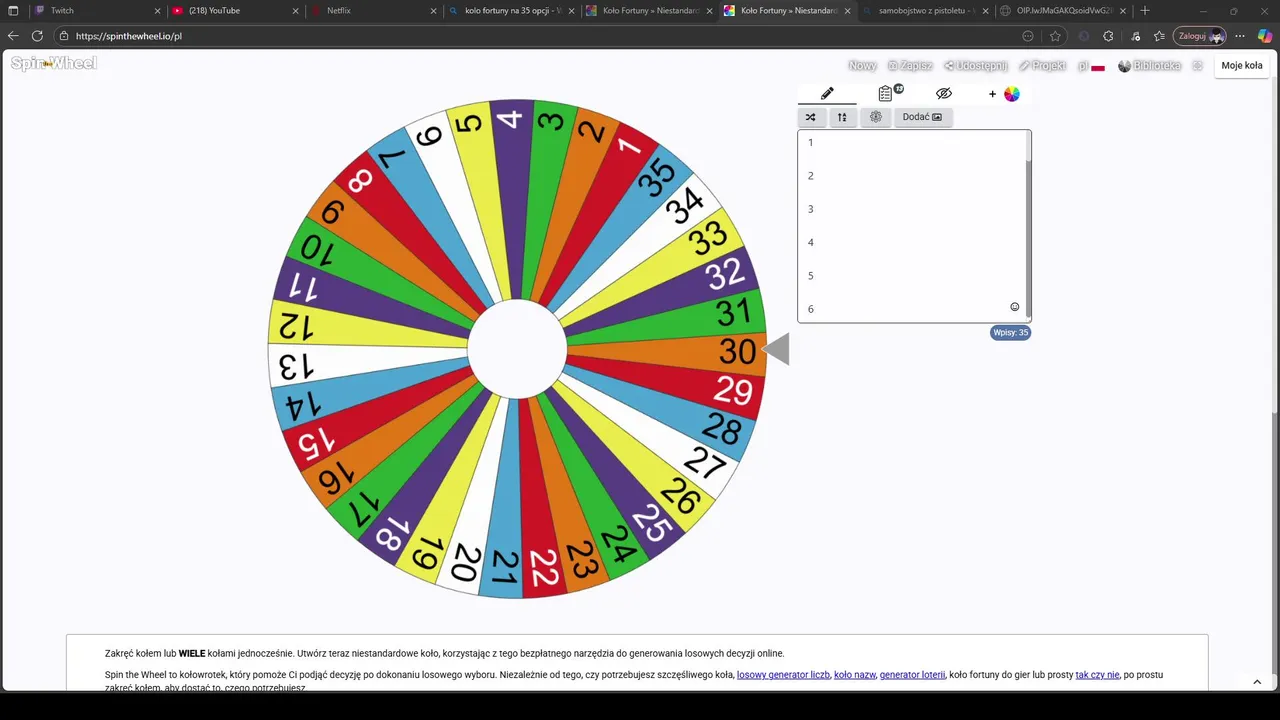Click the wheel center hub to spin
The height and width of the screenshot is (720, 1280).
pos(517,349)
